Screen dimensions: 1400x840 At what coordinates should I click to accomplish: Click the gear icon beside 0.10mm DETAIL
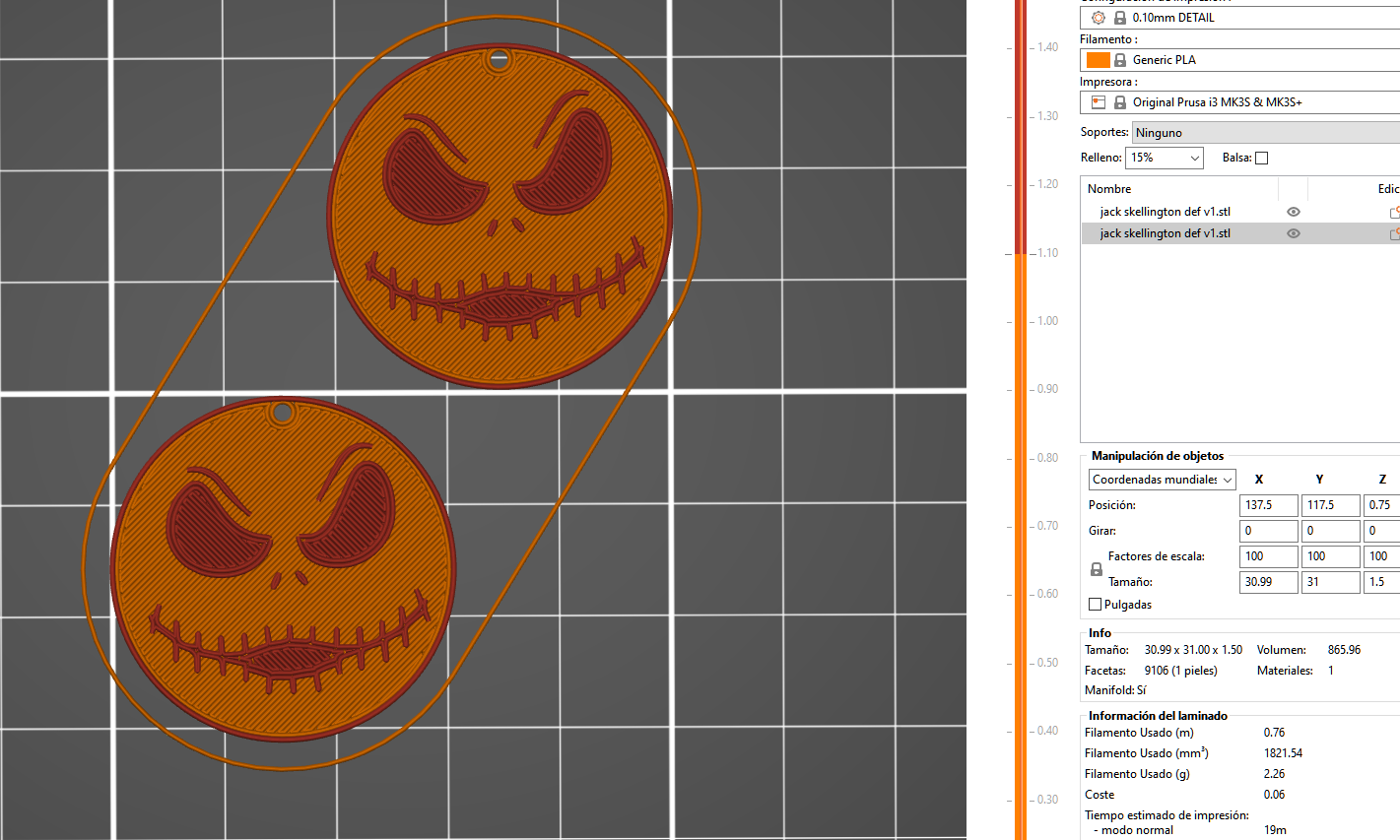1099,18
